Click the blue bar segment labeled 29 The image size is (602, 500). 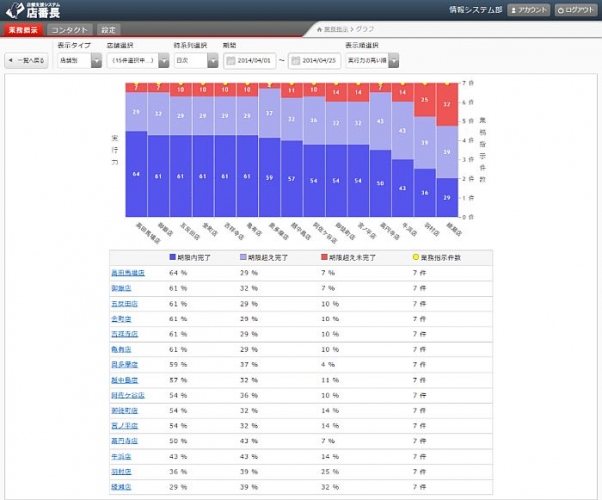coord(447,197)
